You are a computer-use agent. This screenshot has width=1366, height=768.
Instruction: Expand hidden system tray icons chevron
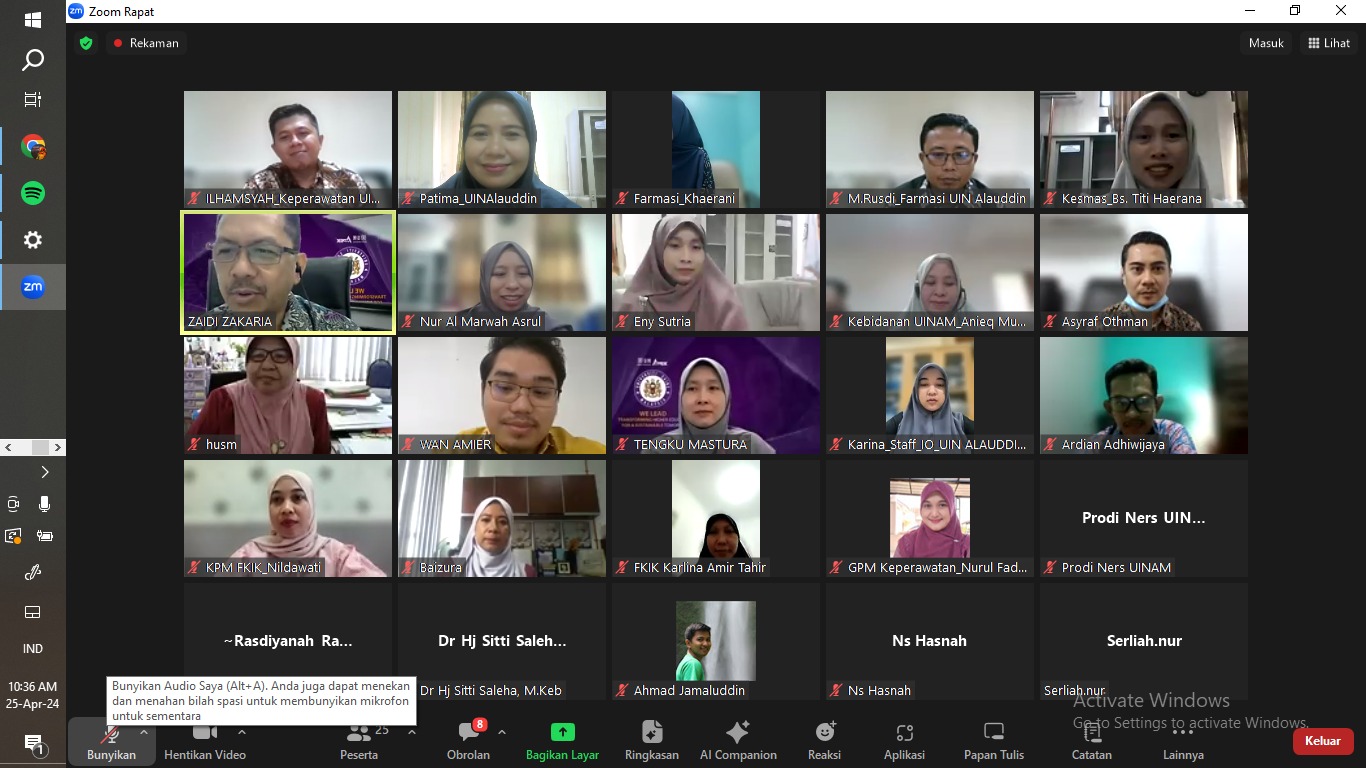pyautogui.click(x=45, y=472)
